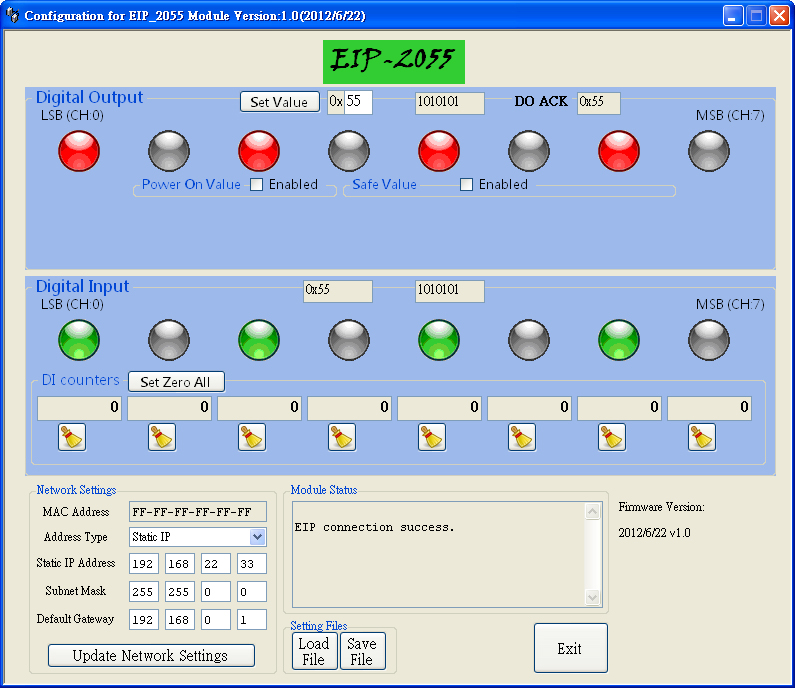Click the Exit button

[570, 648]
